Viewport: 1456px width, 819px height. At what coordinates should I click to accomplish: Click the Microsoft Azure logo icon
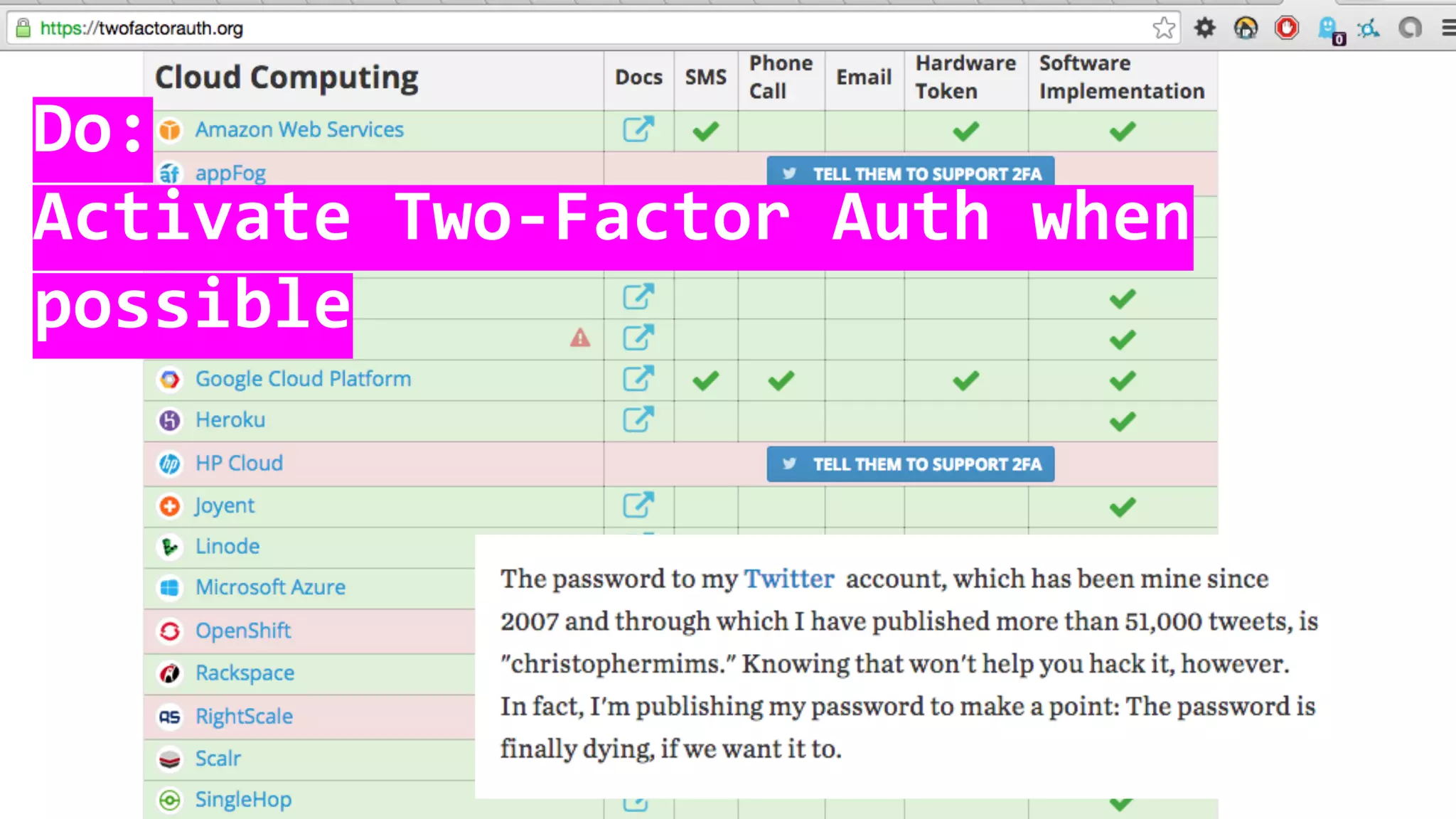click(x=170, y=589)
